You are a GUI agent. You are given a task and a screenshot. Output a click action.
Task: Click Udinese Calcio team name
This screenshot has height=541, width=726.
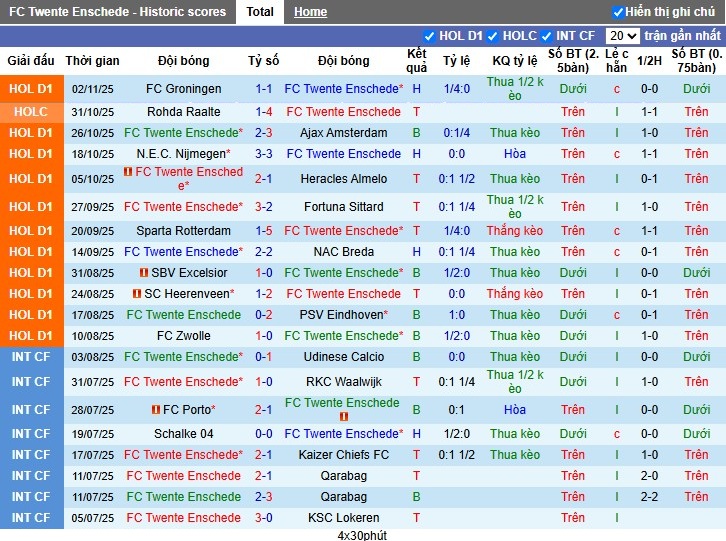(x=344, y=357)
